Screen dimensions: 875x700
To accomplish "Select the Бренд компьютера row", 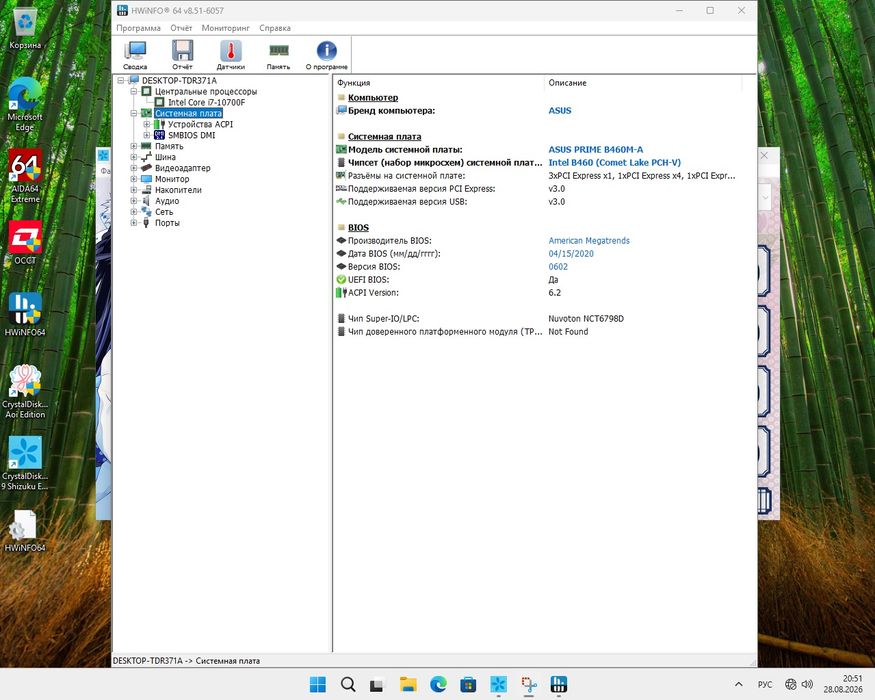I will pyautogui.click(x=539, y=111).
